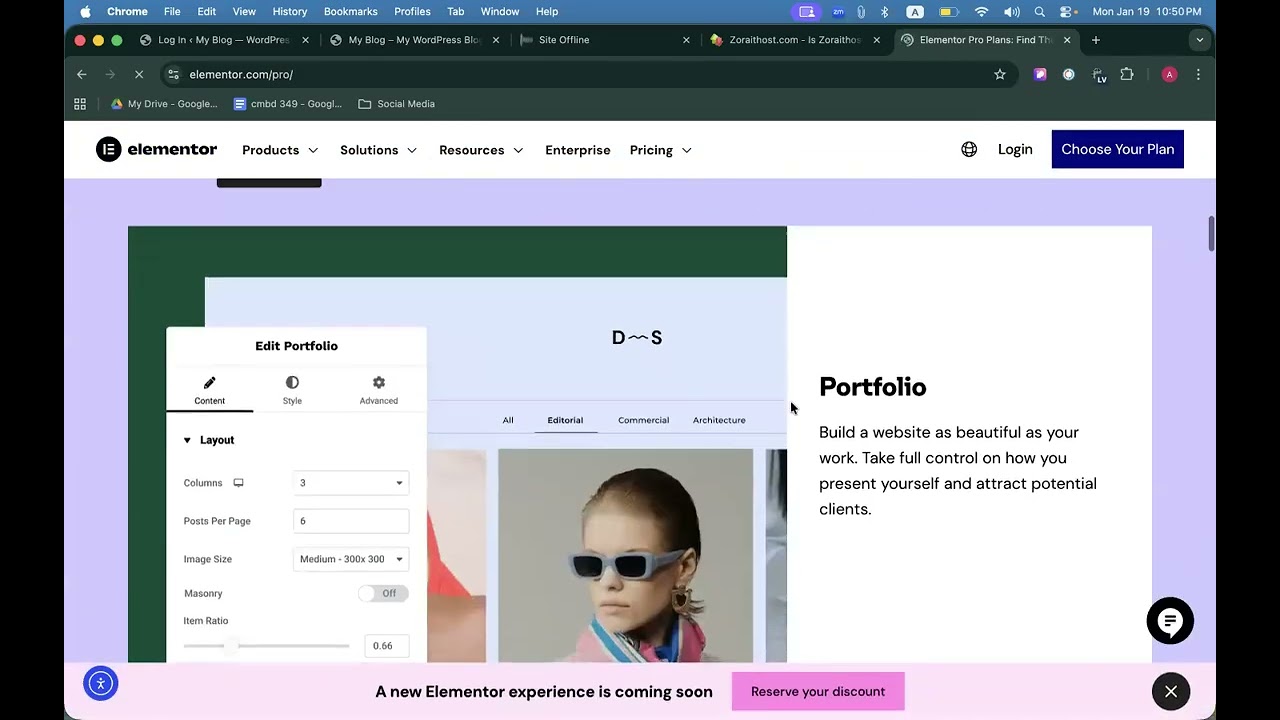Open the Bookmarks menu in menu bar
Image resolution: width=1280 pixels, height=720 pixels.
[350, 11]
